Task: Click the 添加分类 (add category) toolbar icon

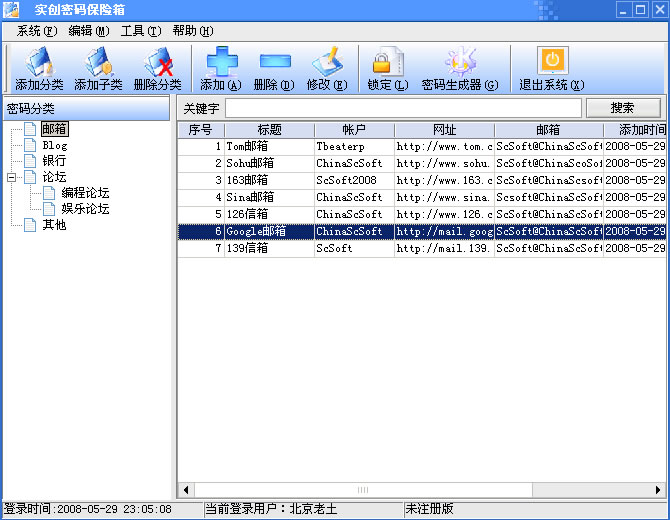Action: click(x=39, y=62)
